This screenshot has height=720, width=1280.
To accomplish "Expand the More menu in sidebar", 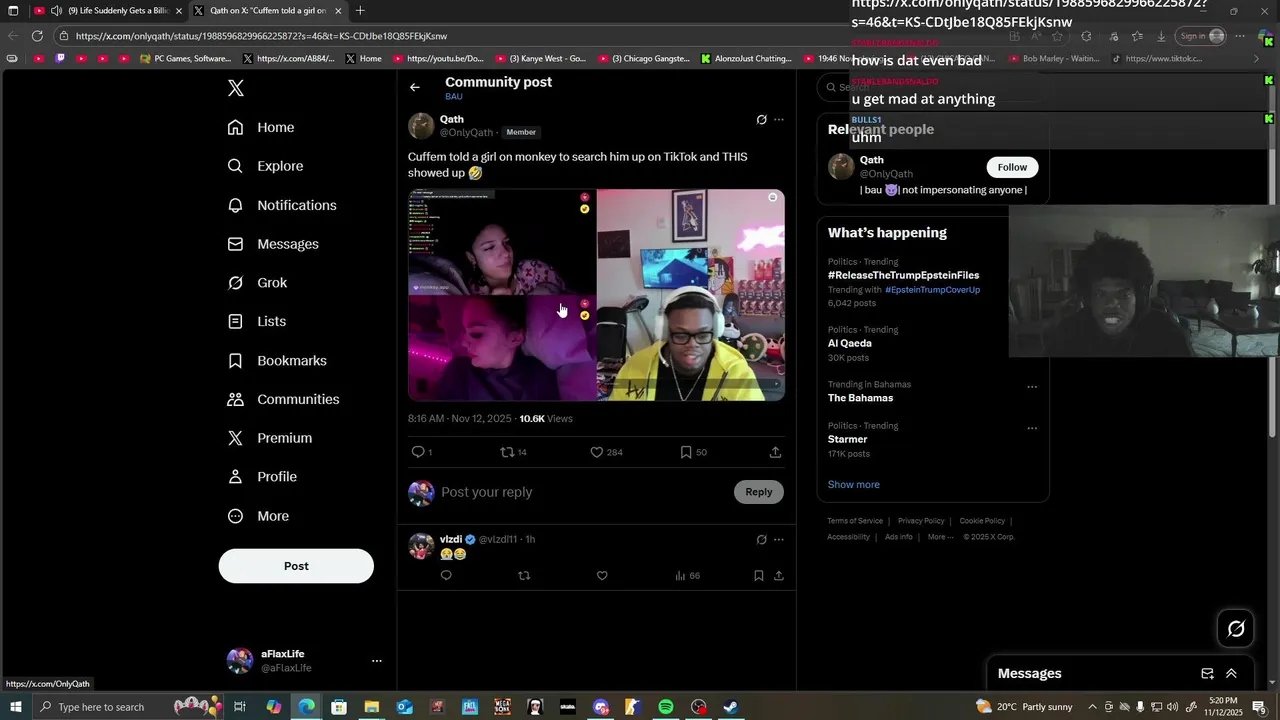I will tap(258, 516).
